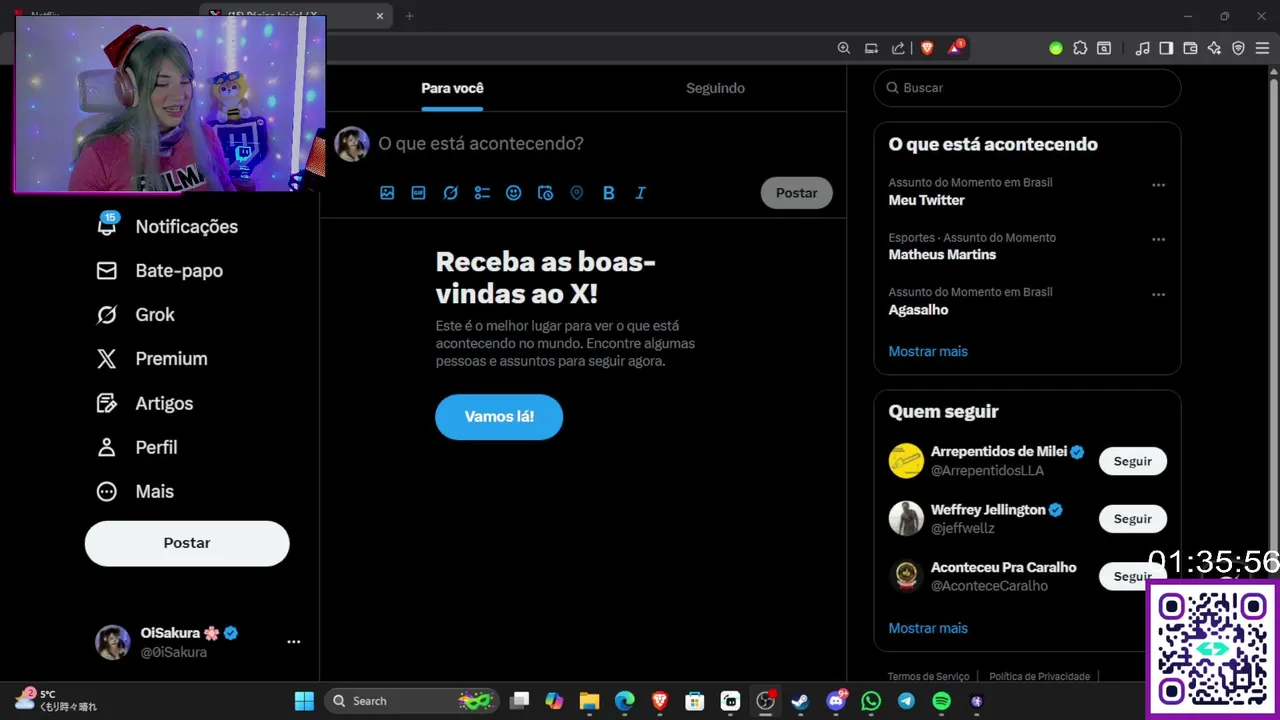This screenshot has height=720, width=1280.
Task: Open Leo AI sparkle icon
Action: pyautogui.click(x=1214, y=48)
